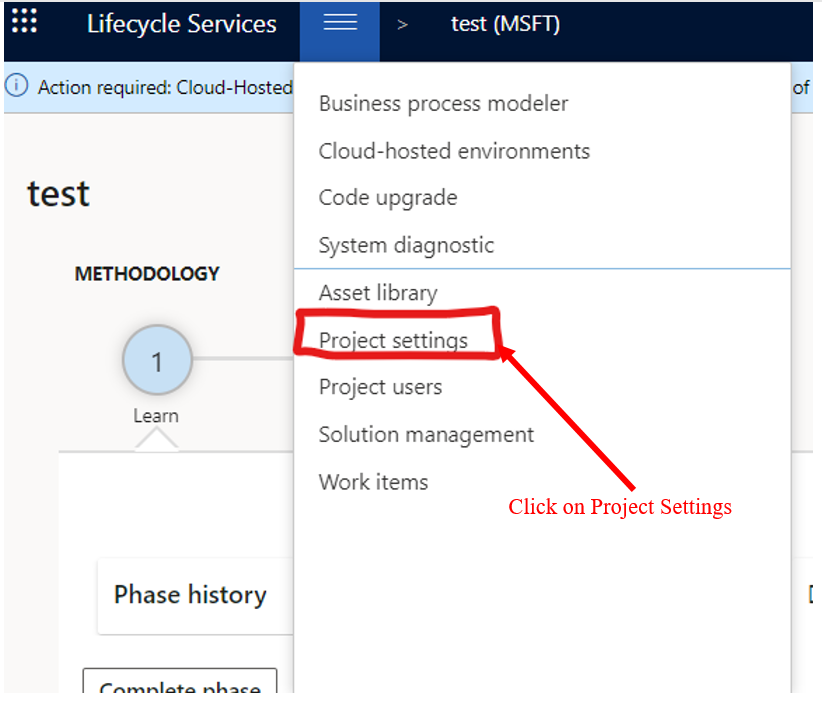Image resolution: width=822 pixels, height=709 pixels.
Task: Open Business process modeler
Action: click(x=443, y=103)
